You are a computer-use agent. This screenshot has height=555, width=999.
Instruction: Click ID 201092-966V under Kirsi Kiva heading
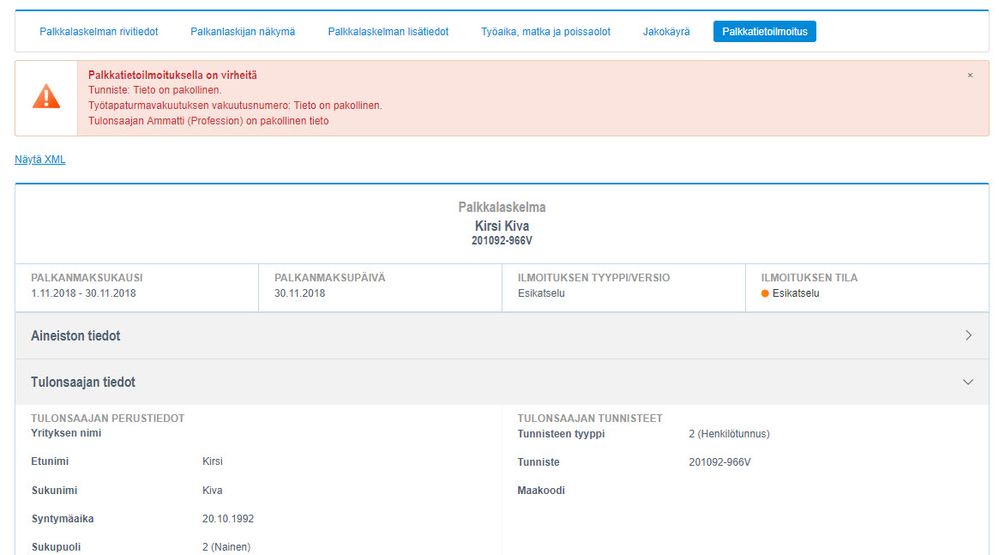click(502, 241)
